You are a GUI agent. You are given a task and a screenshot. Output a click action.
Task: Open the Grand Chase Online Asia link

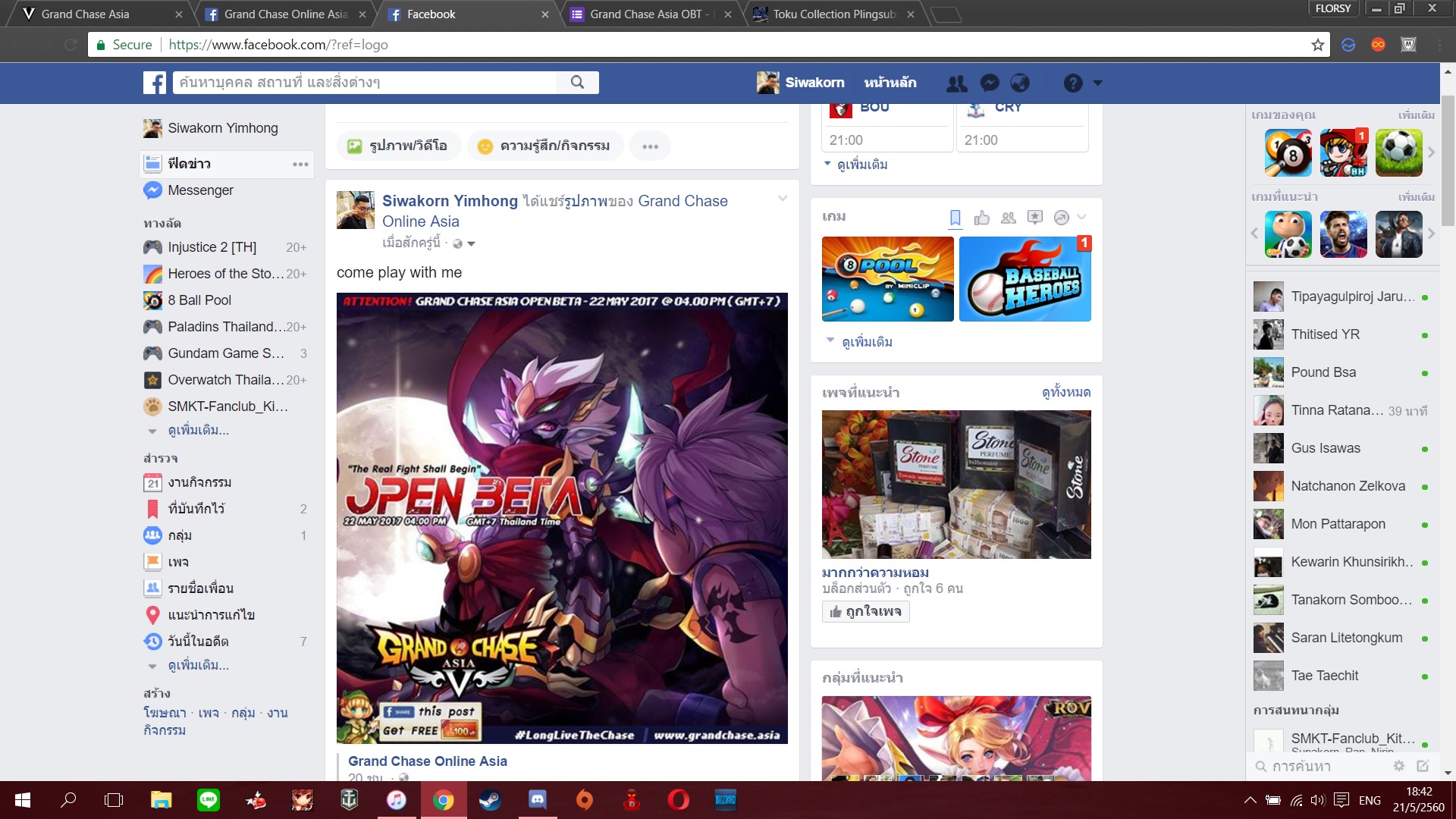click(427, 761)
